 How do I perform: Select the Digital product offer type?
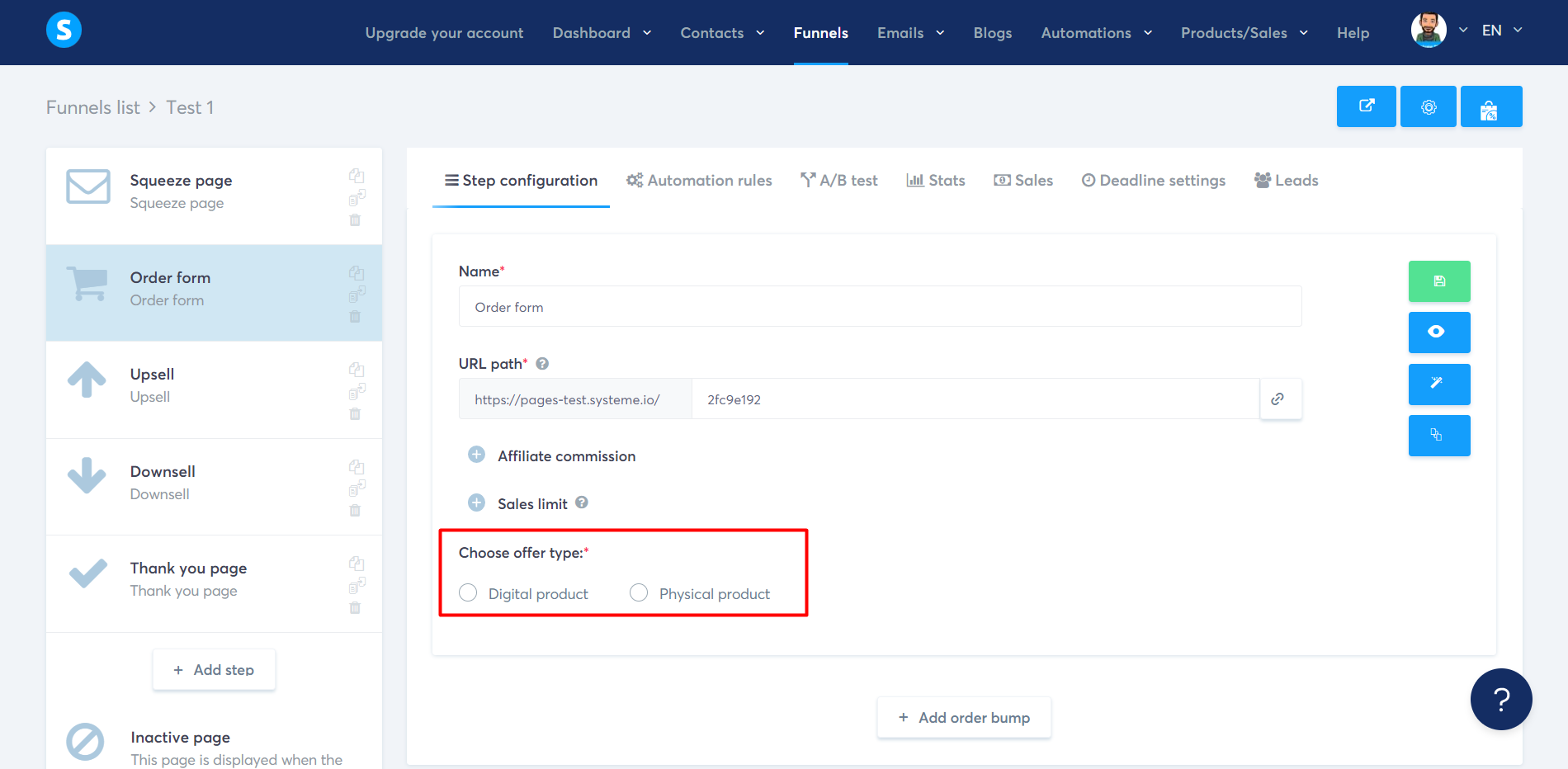click(468, 592)
